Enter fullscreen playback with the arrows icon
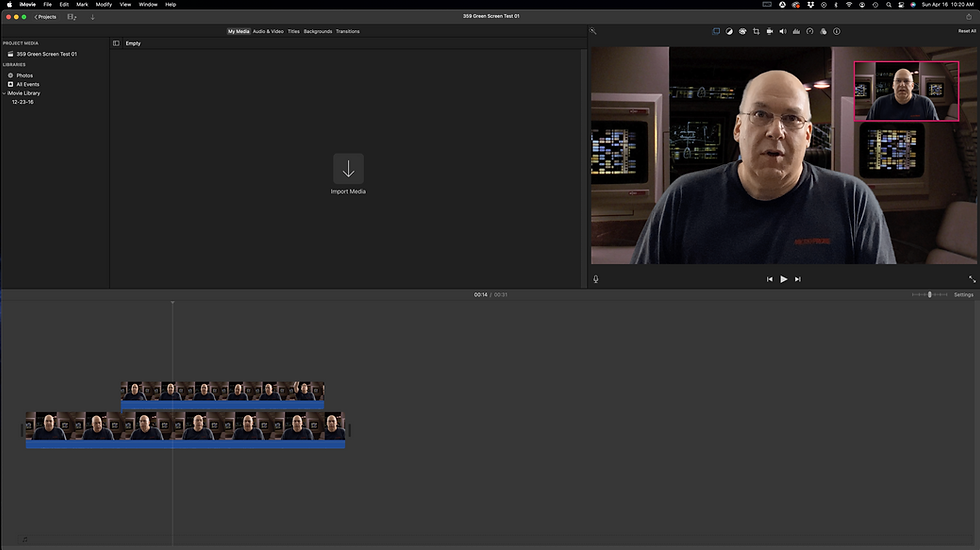The width and height of the screenshot is (980, 550). pyautogui.click(x=972, y=279)
